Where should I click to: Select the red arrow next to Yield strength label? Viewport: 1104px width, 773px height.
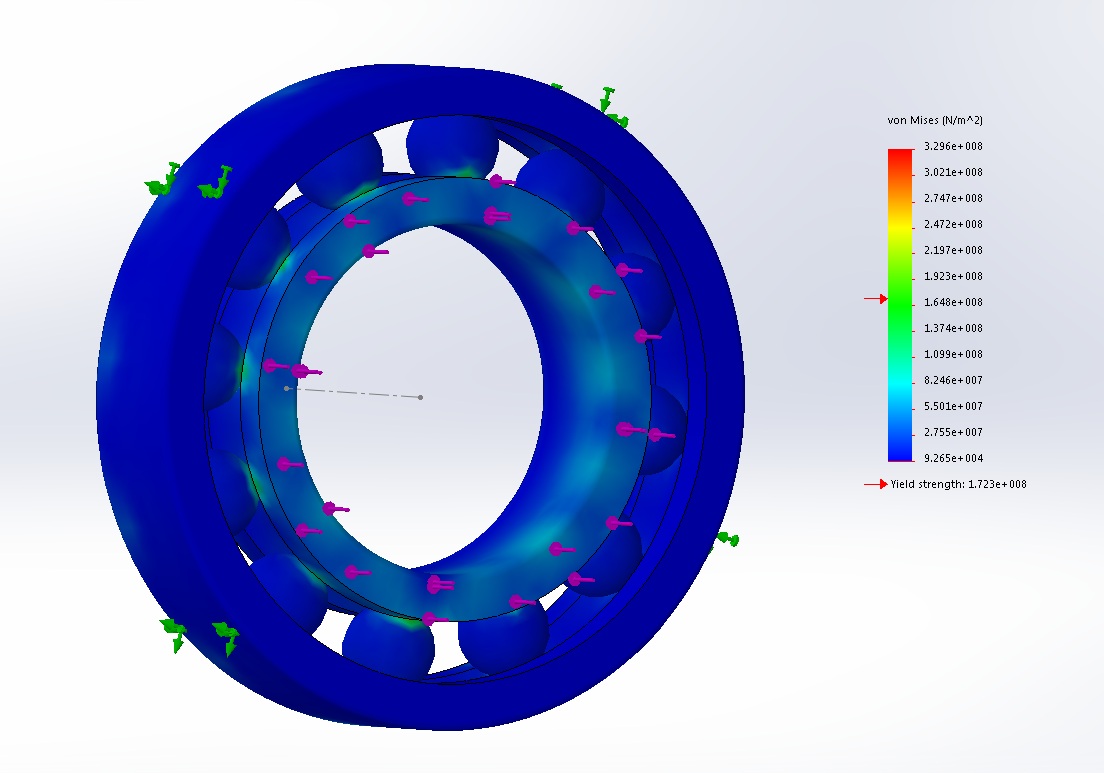(x=876, y=484)
